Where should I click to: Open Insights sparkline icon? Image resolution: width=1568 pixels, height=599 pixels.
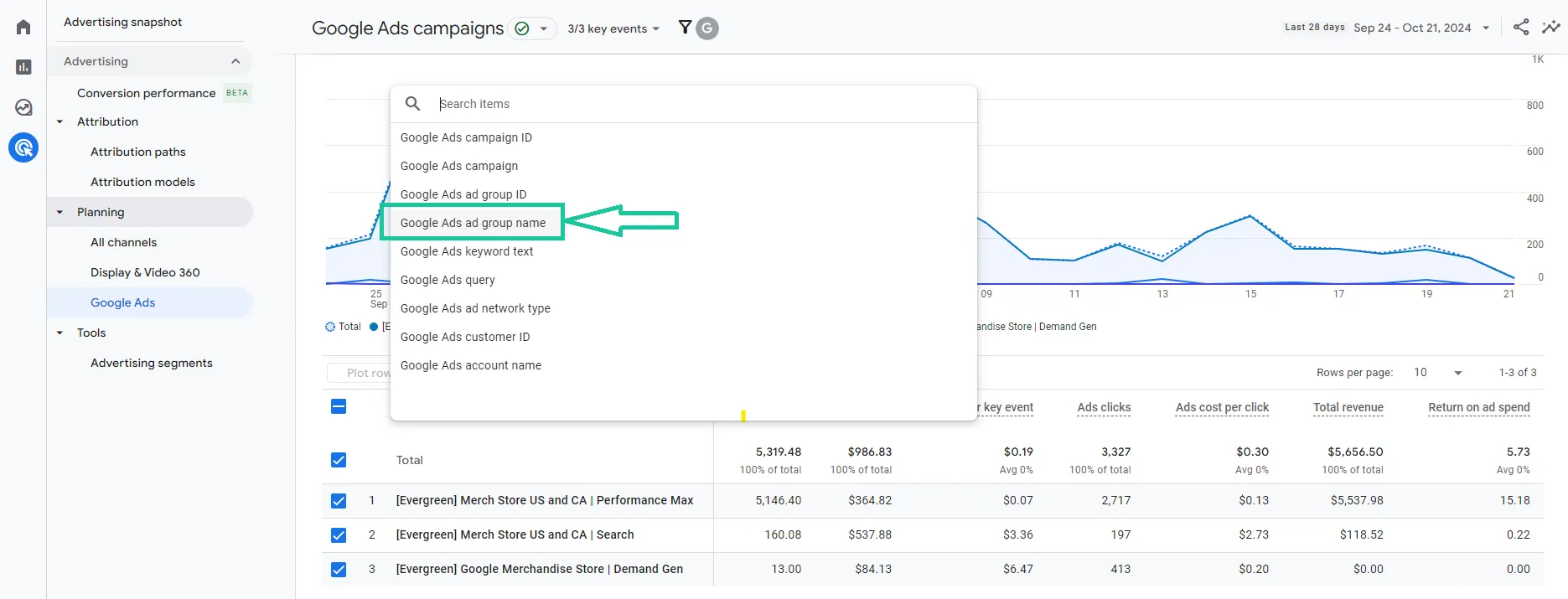pyautogui.click(x=1551, y=27)
